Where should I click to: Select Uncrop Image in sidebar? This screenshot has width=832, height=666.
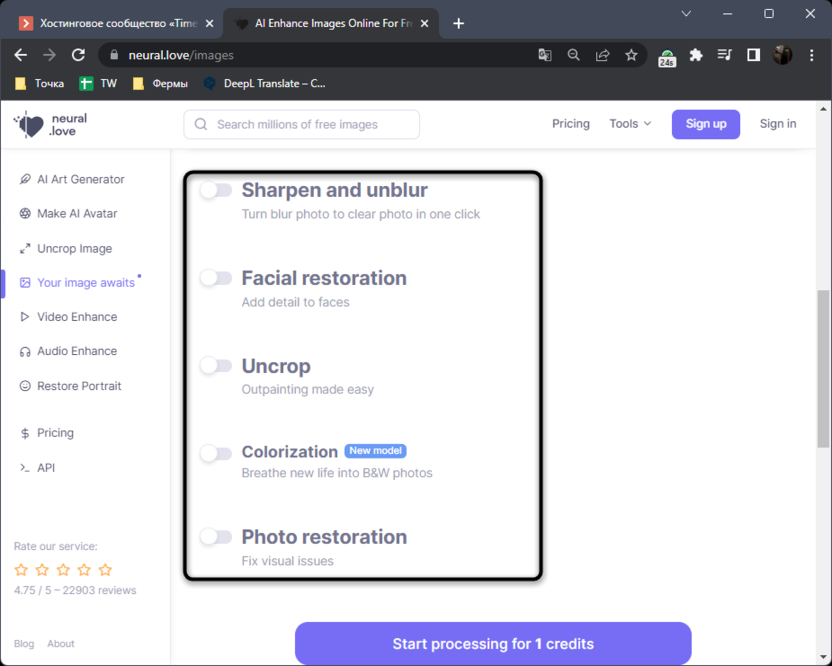coord(74,249)
